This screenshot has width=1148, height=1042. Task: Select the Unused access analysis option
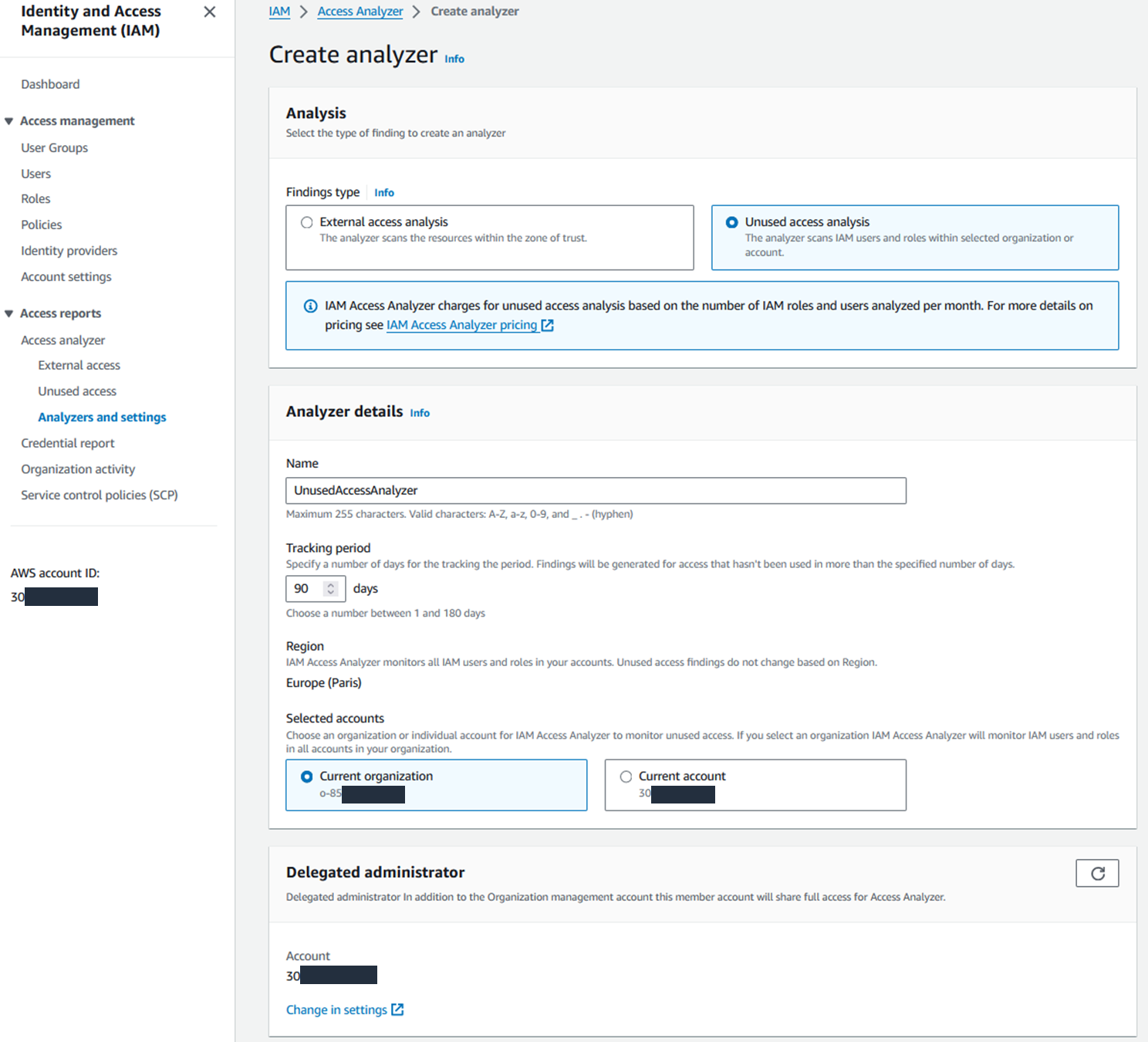coord(731,222)
